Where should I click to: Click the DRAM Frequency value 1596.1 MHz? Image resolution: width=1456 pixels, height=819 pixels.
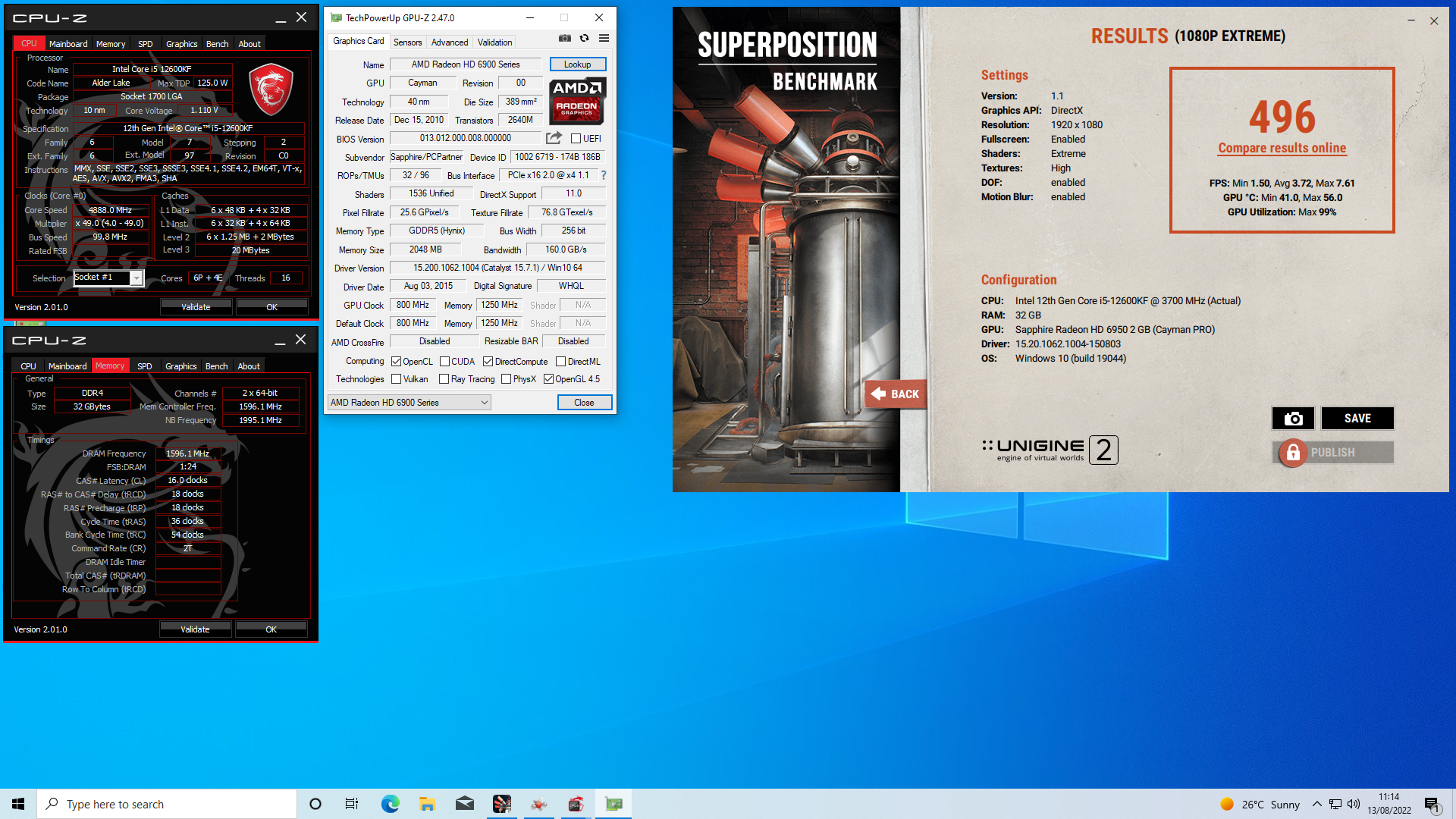[x=188, y=453]
